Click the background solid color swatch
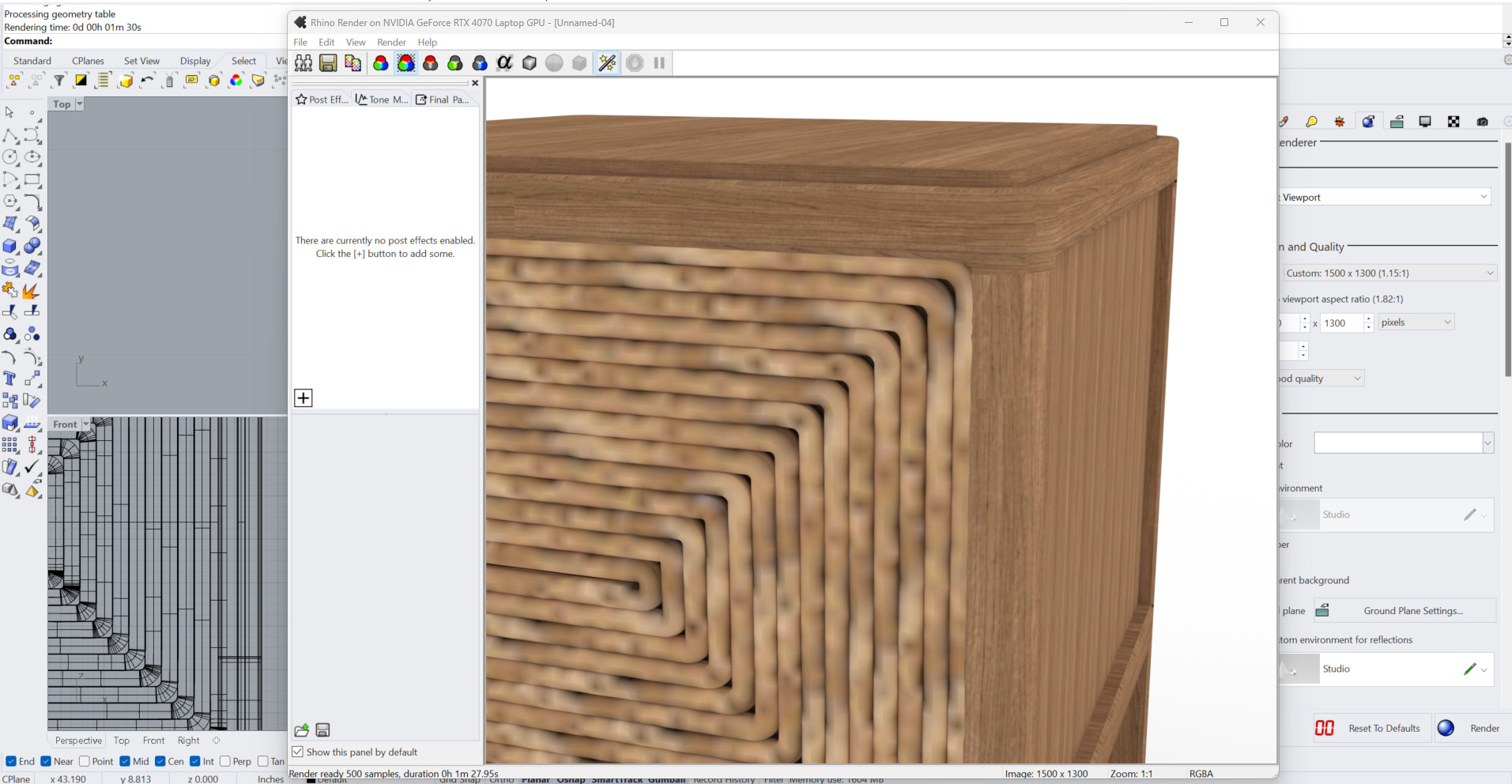This screenshot has width=1512, height=784. point(1398,443)
